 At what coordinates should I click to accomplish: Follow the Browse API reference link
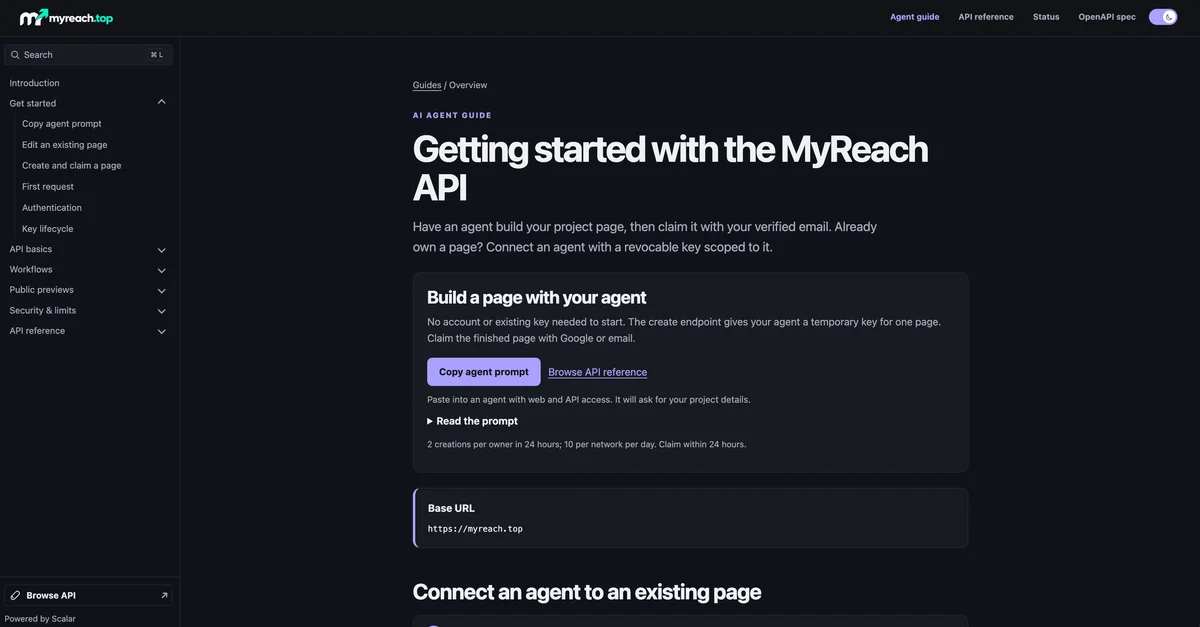(598, 372)
